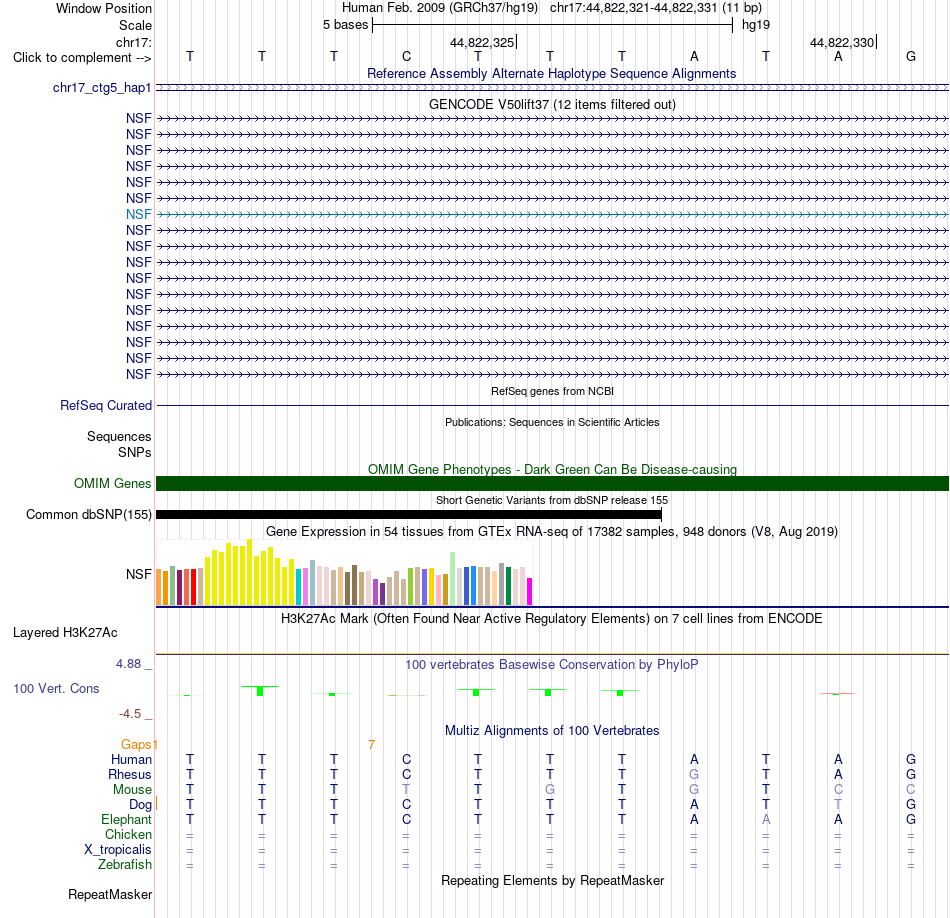
Task: Click the magenta last bar of GTEx chart
Action: 530,591
